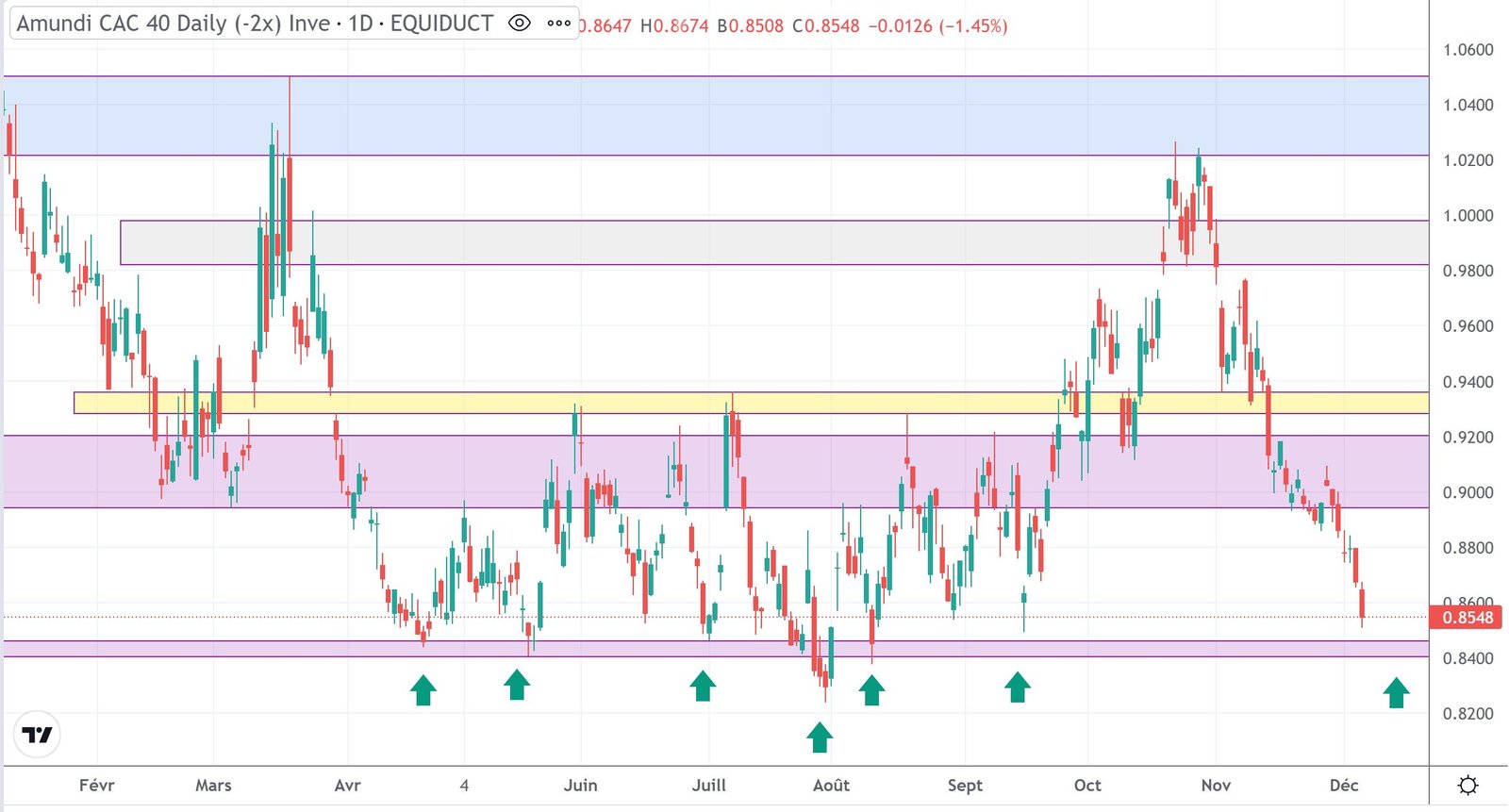Viewport: 1509px width, 812px height.
Task: Click the Juin time axis label
Action: 580,786
